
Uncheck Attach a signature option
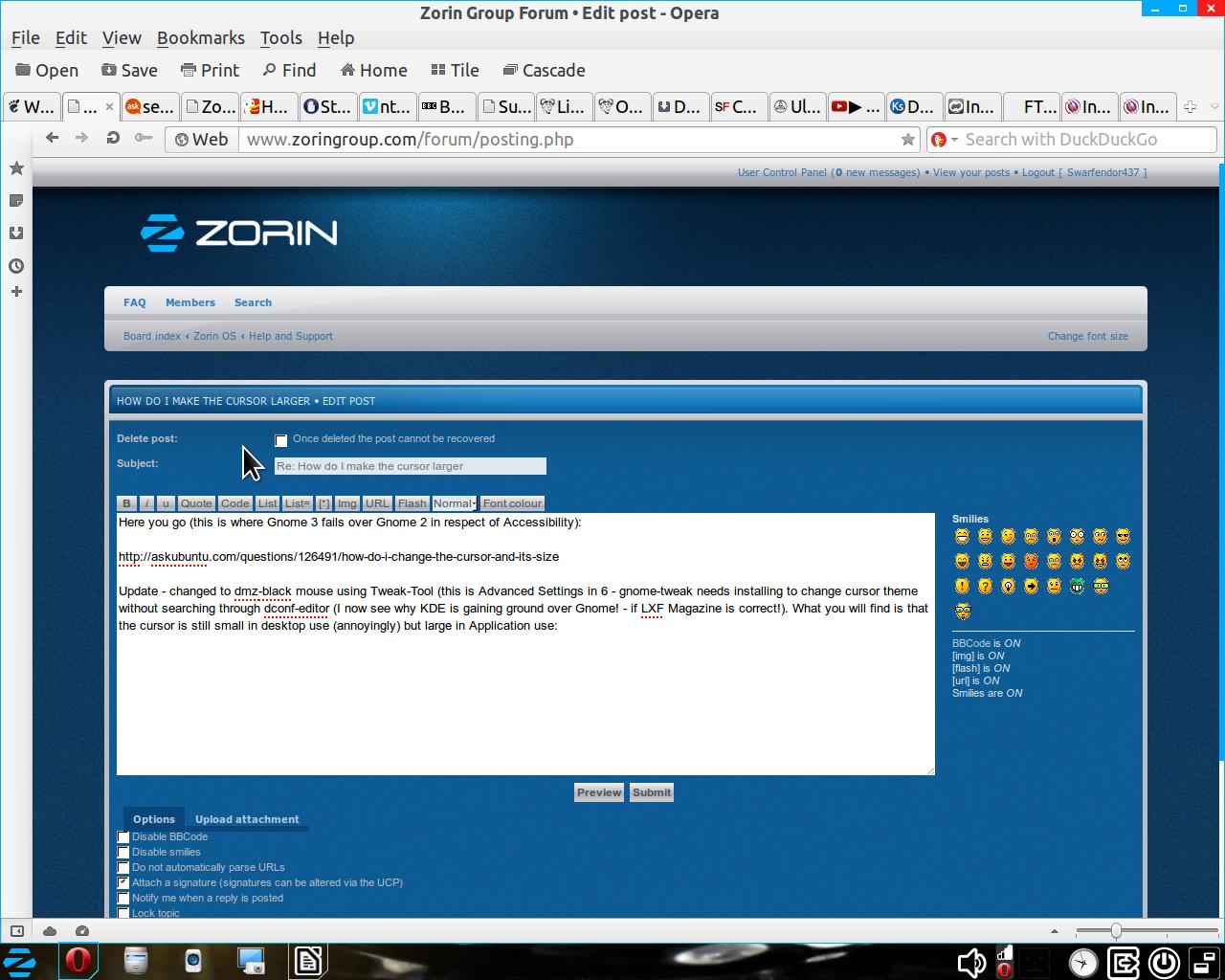[x=123, y=883]
